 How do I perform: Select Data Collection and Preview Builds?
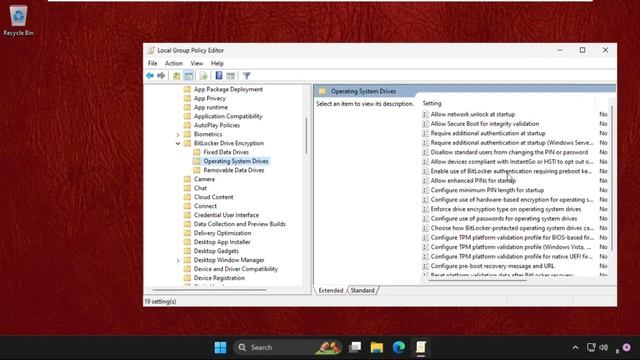point(240,224)
